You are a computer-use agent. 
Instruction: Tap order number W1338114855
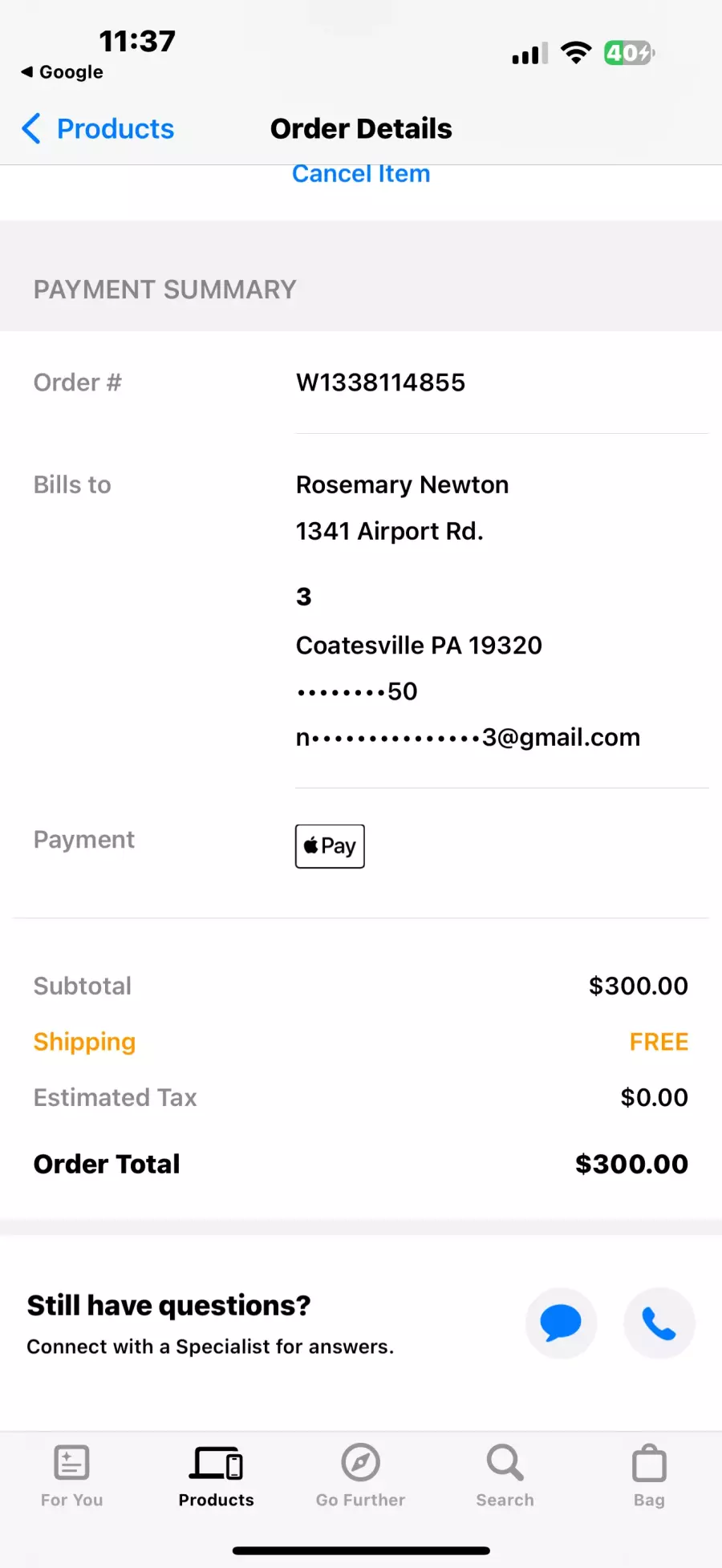(380, 383)
